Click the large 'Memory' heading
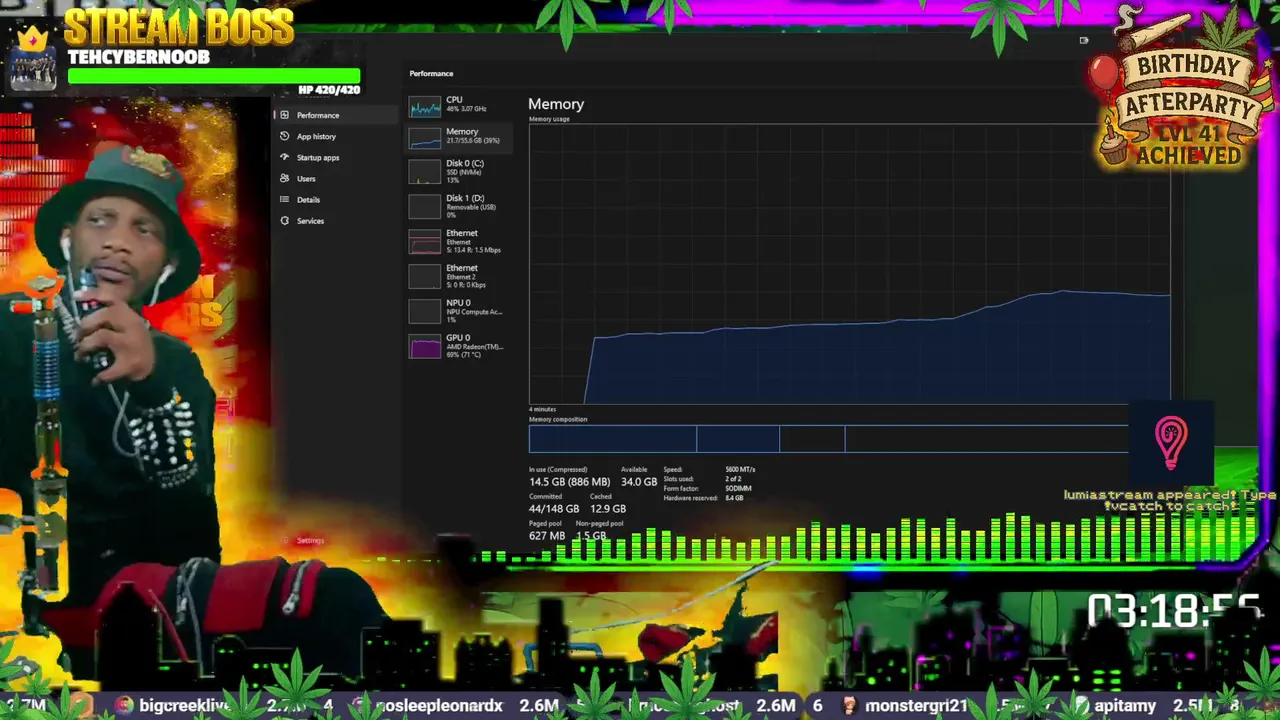 click(x=556, y=104)
